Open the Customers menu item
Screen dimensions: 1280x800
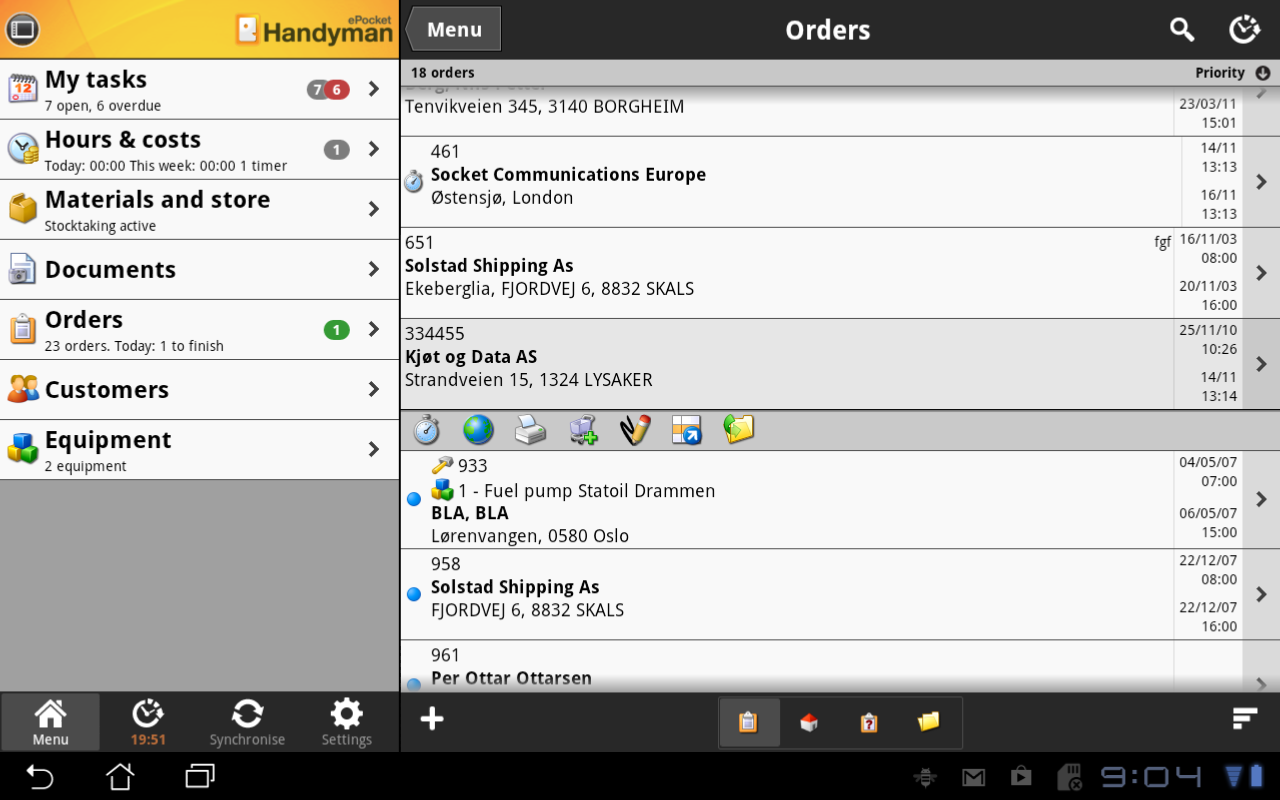coord(200,390)
